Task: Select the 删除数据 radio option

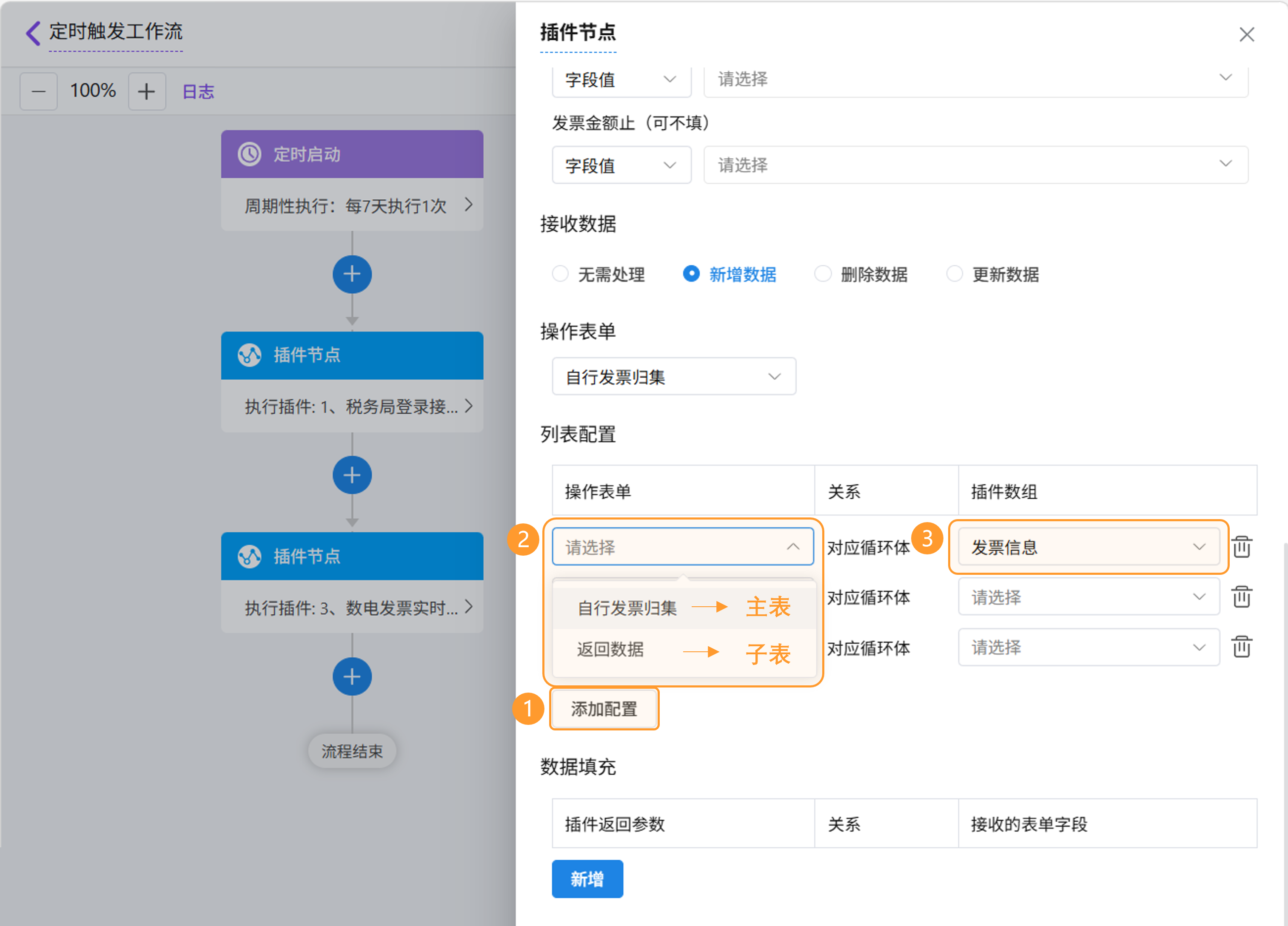Action: tap(822, 274)
